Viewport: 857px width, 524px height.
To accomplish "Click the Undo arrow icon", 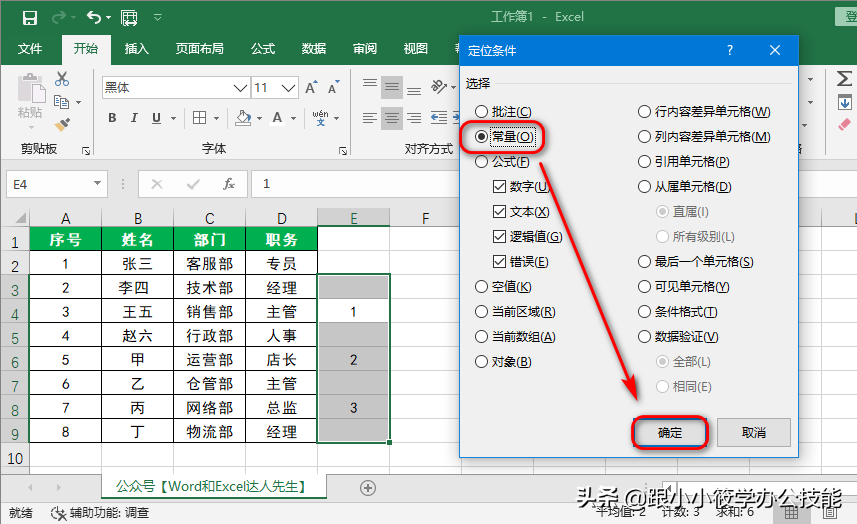I will pos(94,17).
